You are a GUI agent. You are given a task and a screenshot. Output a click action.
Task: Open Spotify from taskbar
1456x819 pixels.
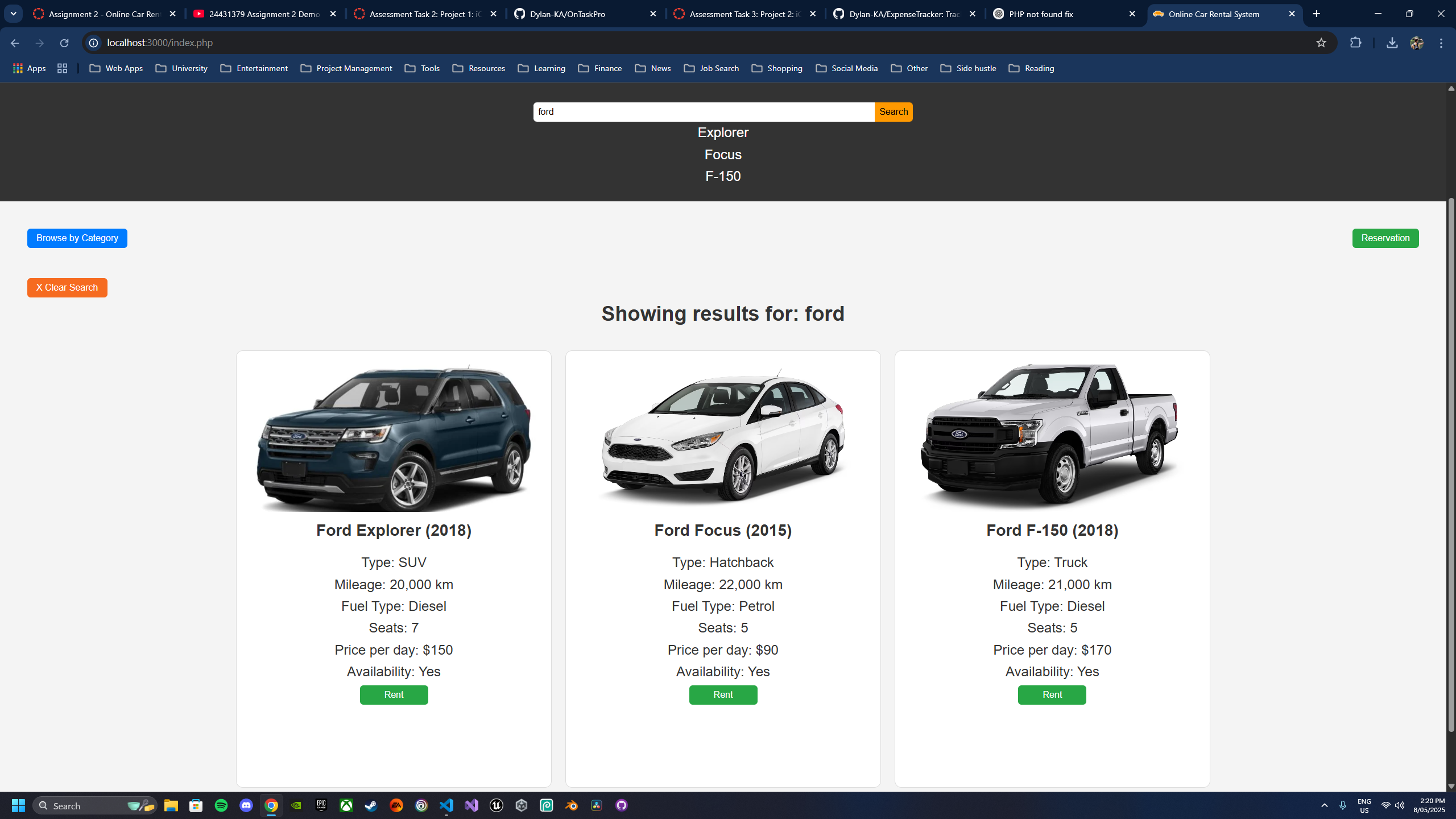221,805
